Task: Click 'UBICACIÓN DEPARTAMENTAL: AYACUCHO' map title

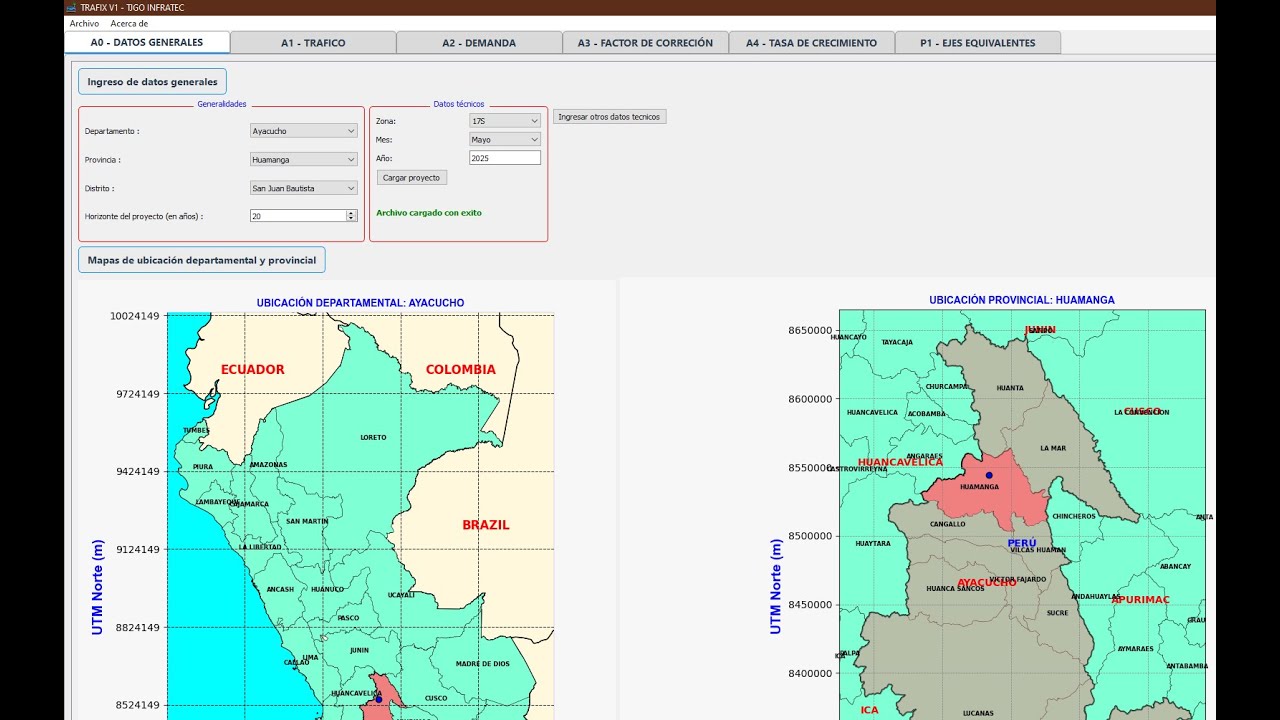Action: (360, 303)
